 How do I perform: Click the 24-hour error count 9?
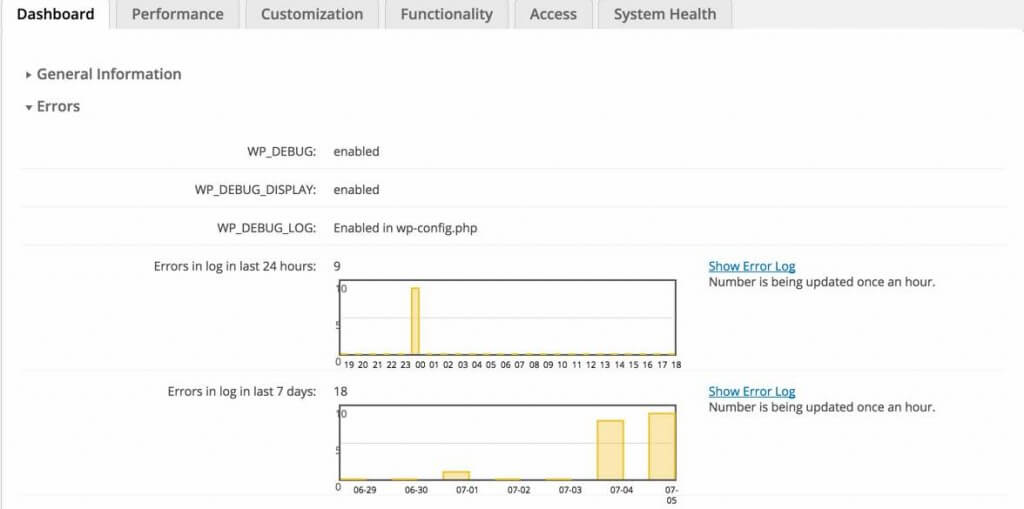tap(337, 266)
